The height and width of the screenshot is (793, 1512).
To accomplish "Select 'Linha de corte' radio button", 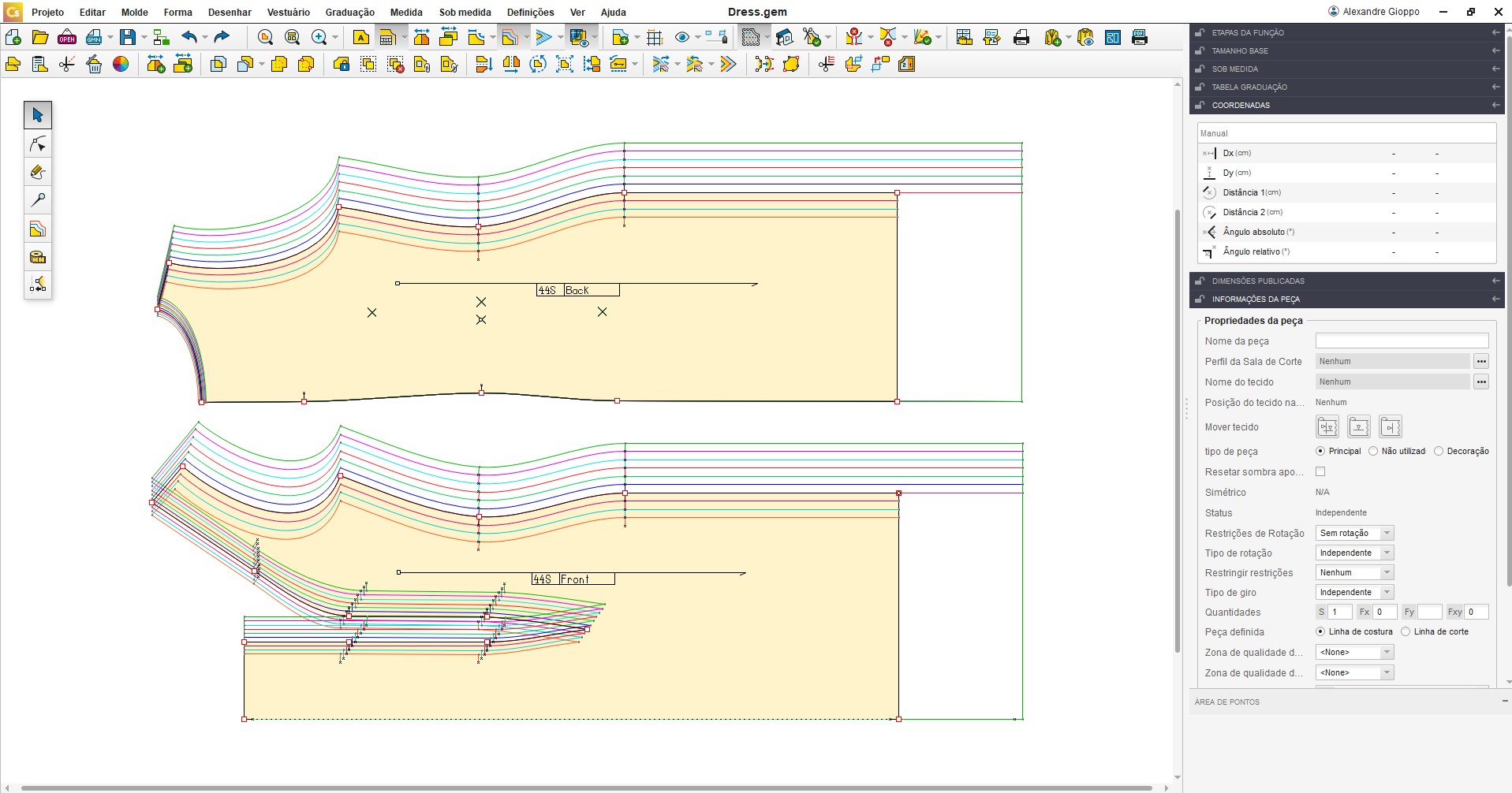I will (1406, 631).
